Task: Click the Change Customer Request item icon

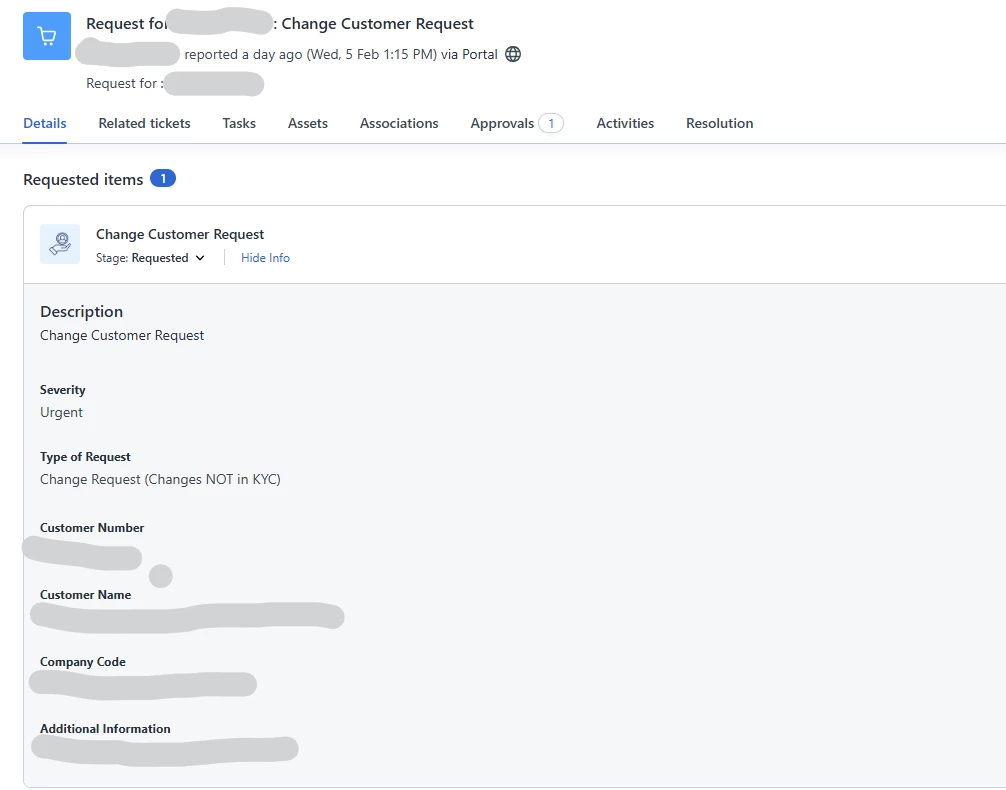Action: click(x=60, y=244)
